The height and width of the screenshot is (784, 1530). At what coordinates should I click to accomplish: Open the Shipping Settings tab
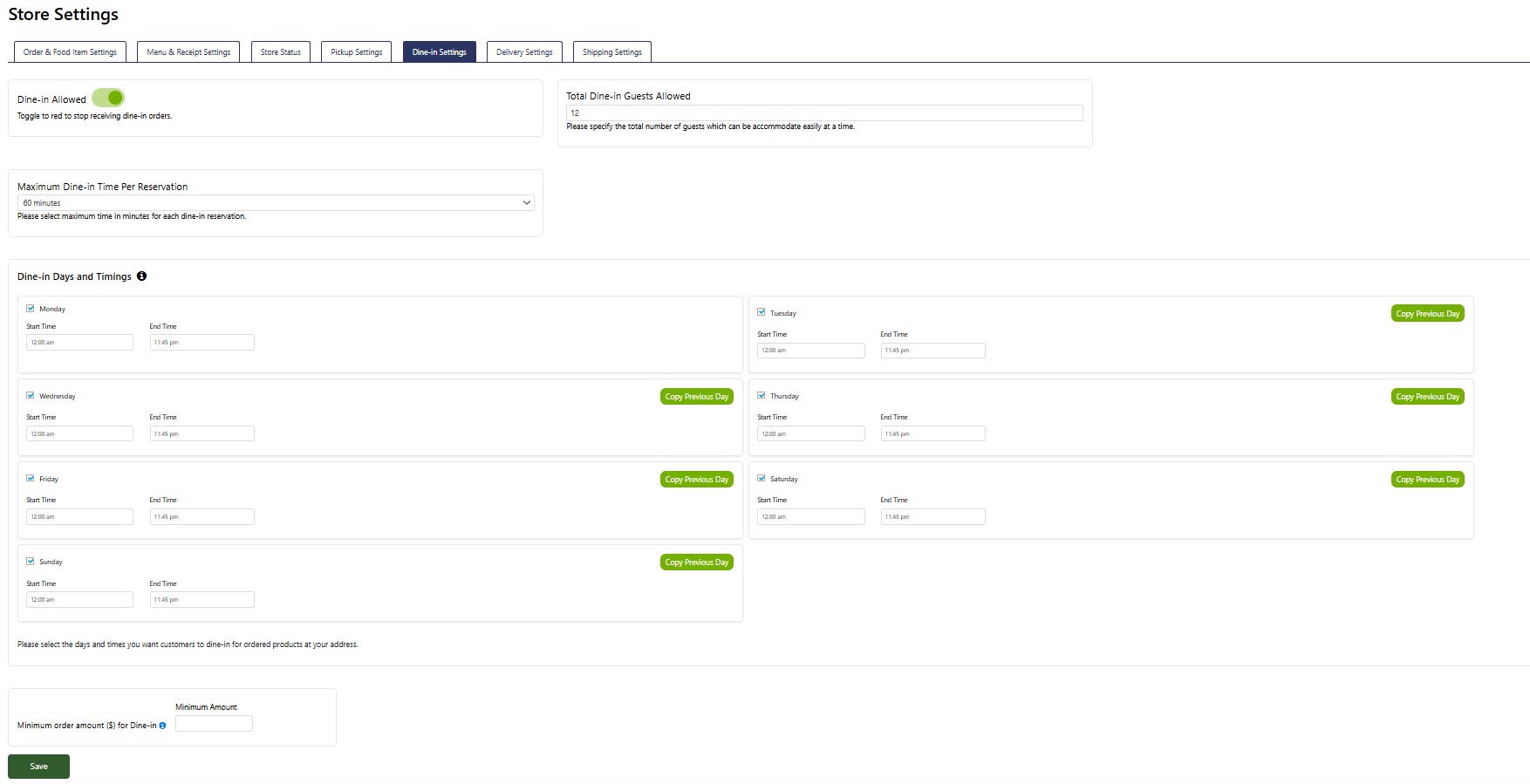tap(611, 52)
